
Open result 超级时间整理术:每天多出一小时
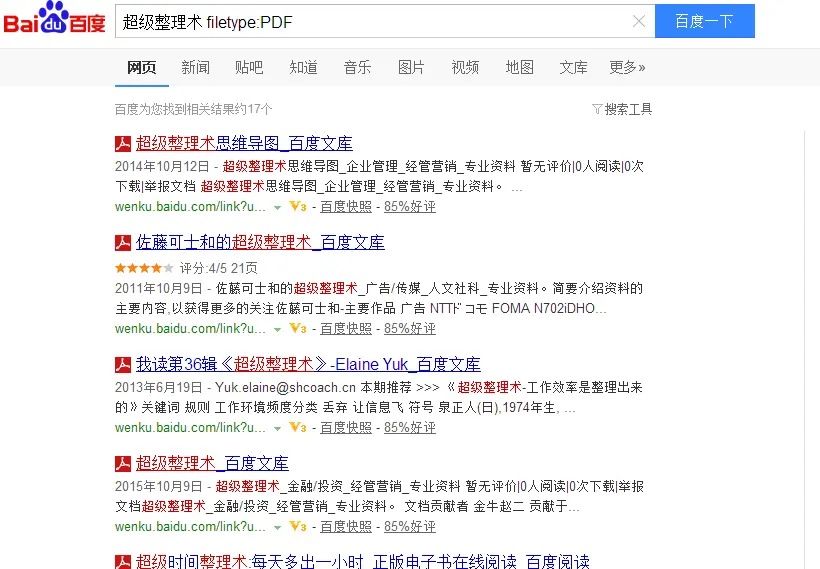pyautogui.click(x=362, y=561)
